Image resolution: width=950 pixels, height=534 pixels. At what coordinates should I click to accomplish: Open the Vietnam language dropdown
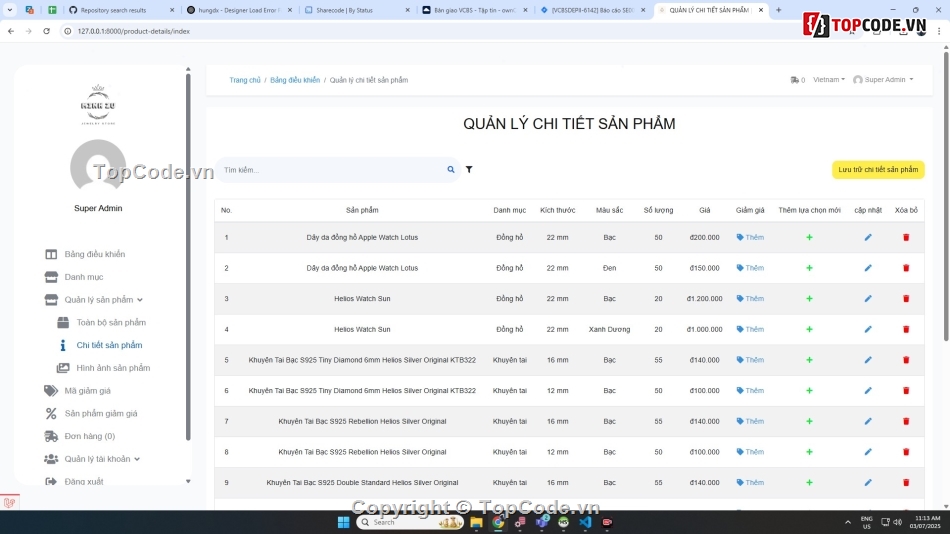pos(828,80)
